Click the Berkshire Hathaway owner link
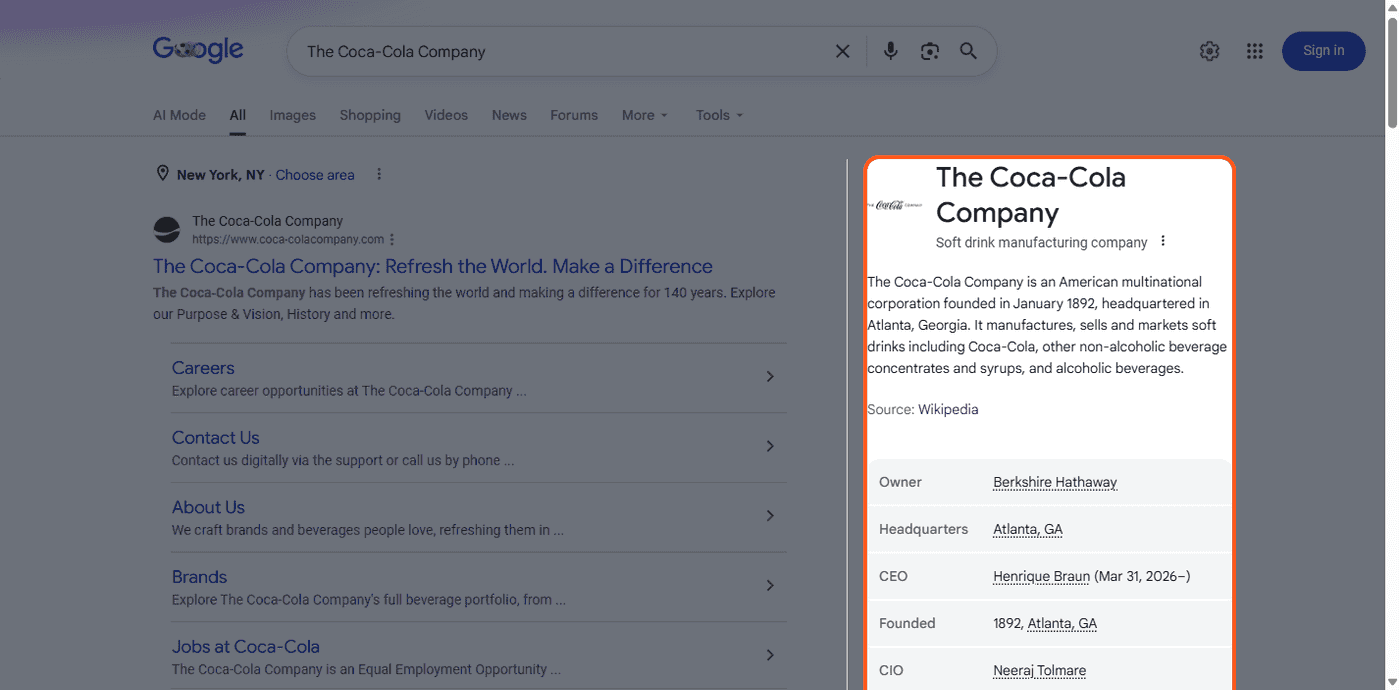This screenshot has height=690, width=1400. [1055, 482]
